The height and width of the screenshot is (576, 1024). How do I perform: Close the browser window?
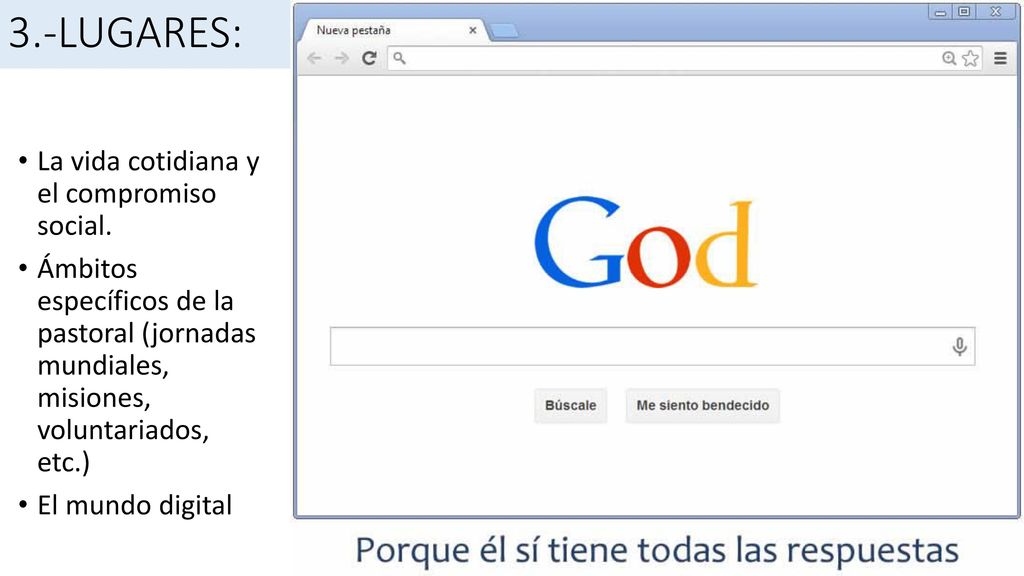coord(996,12)
